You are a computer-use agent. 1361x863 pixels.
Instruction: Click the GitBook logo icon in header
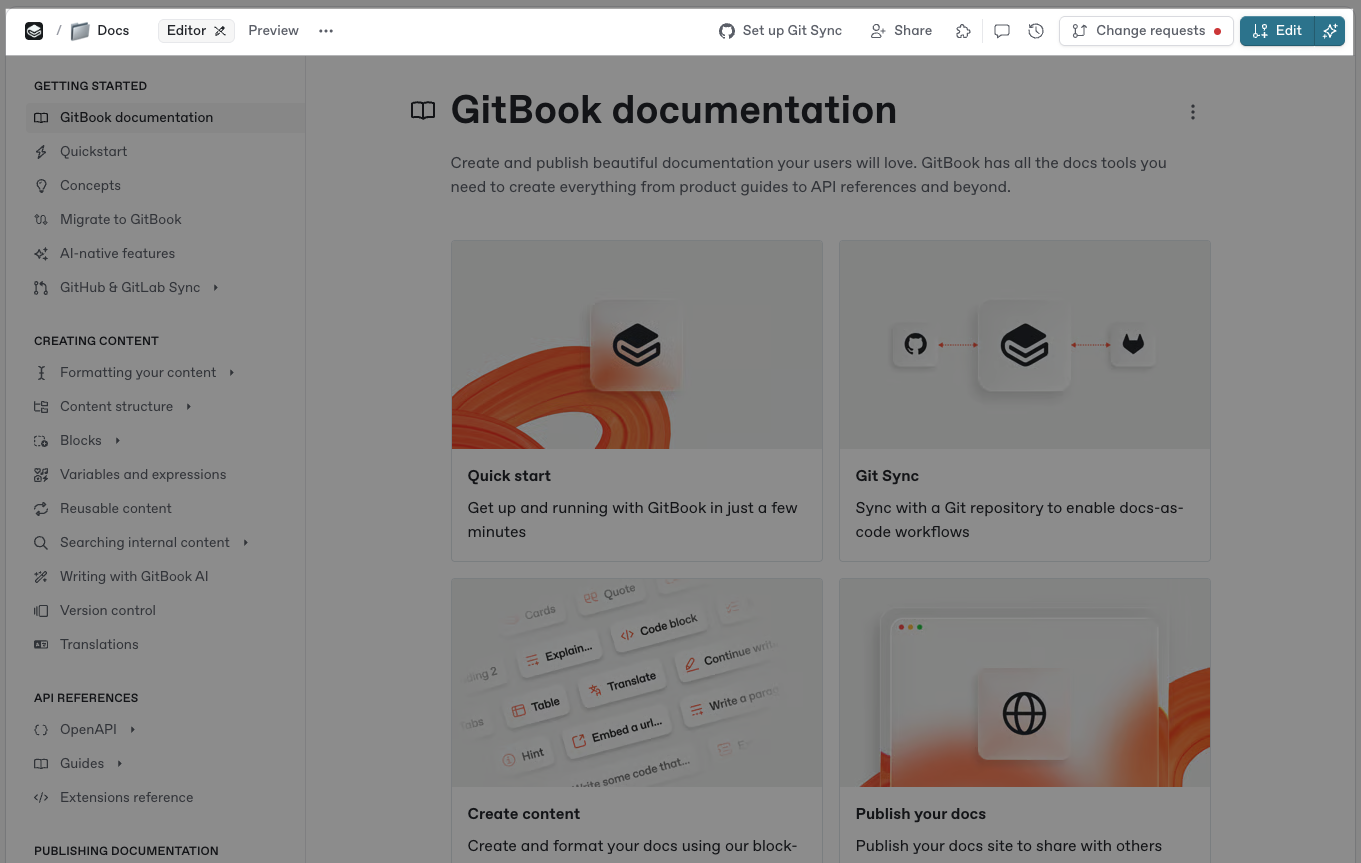(34, 31)
